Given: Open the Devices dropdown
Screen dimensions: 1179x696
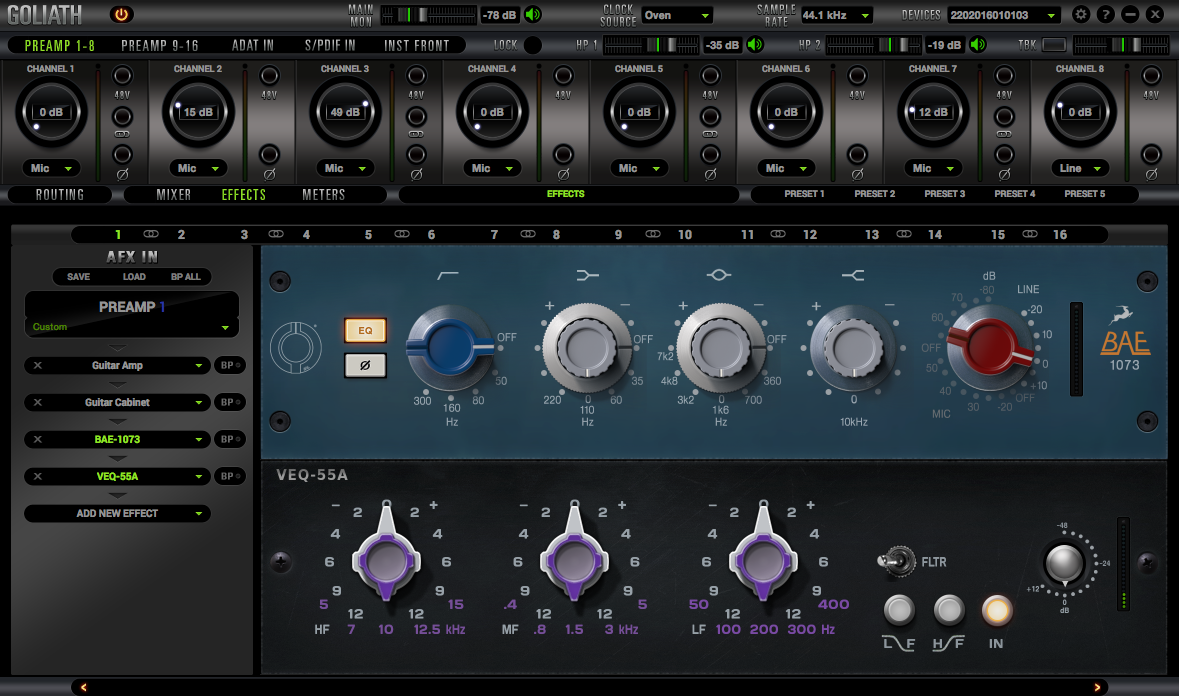Looking at the screenshot, I should click(x=1005, y=15).
